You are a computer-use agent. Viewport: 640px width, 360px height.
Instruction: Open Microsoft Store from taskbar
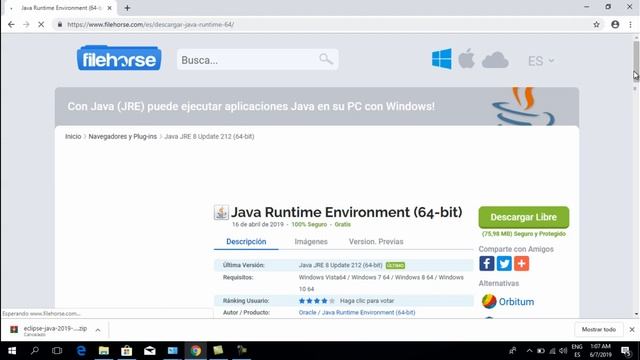click(x=127, y=351)
